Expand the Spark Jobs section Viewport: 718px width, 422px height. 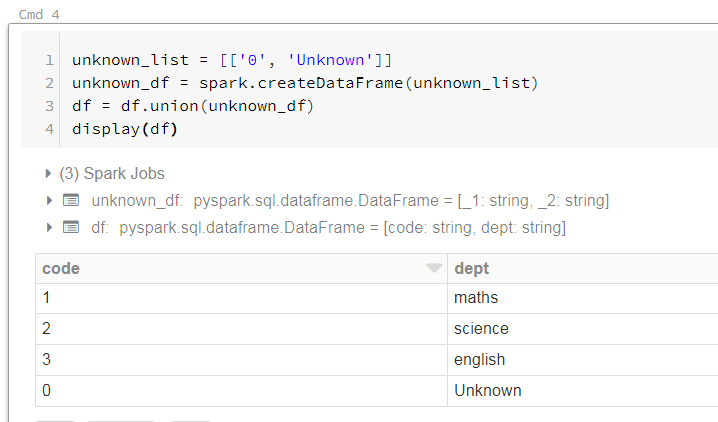tap(48, 173)
